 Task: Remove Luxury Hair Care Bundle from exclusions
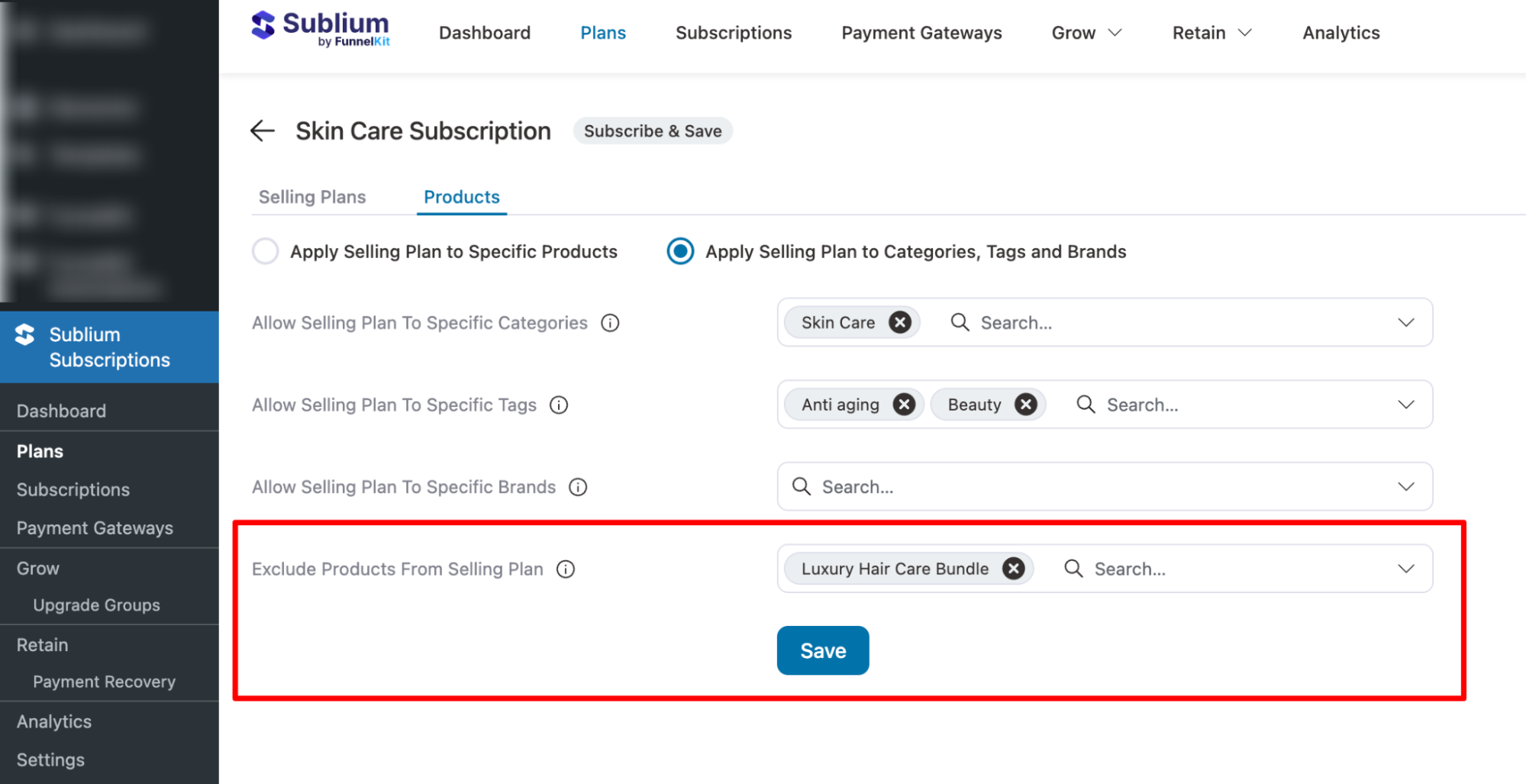[1013, 568]
